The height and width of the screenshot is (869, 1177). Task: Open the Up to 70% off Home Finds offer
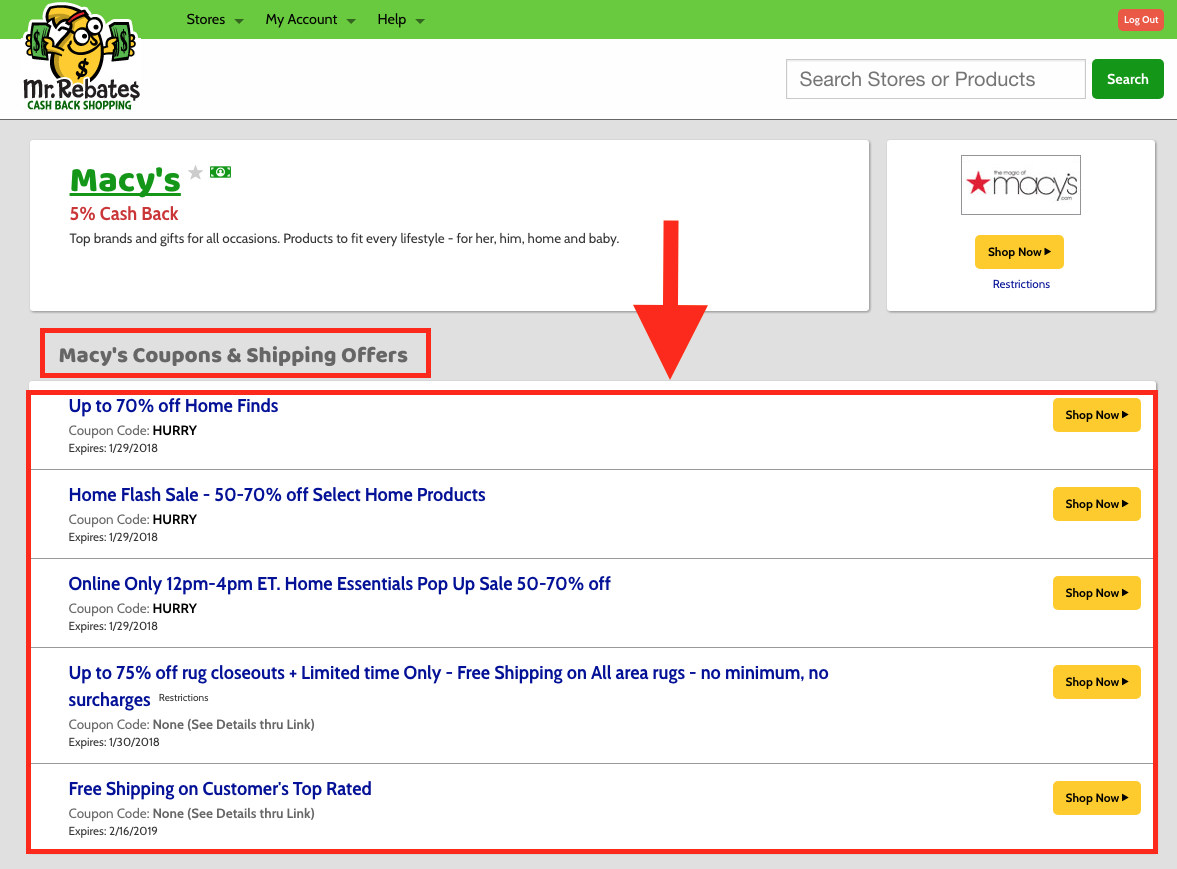[x=173, y=406]
